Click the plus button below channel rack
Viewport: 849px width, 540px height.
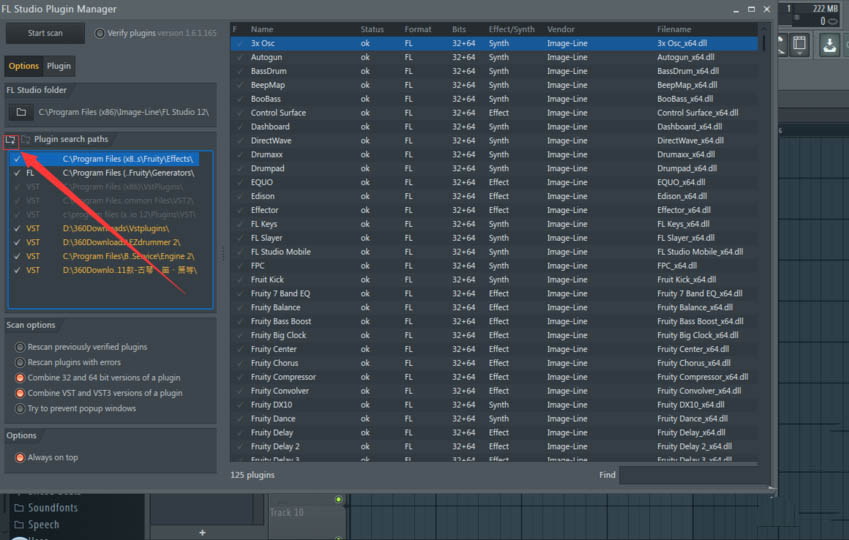(x=203, y=532)
